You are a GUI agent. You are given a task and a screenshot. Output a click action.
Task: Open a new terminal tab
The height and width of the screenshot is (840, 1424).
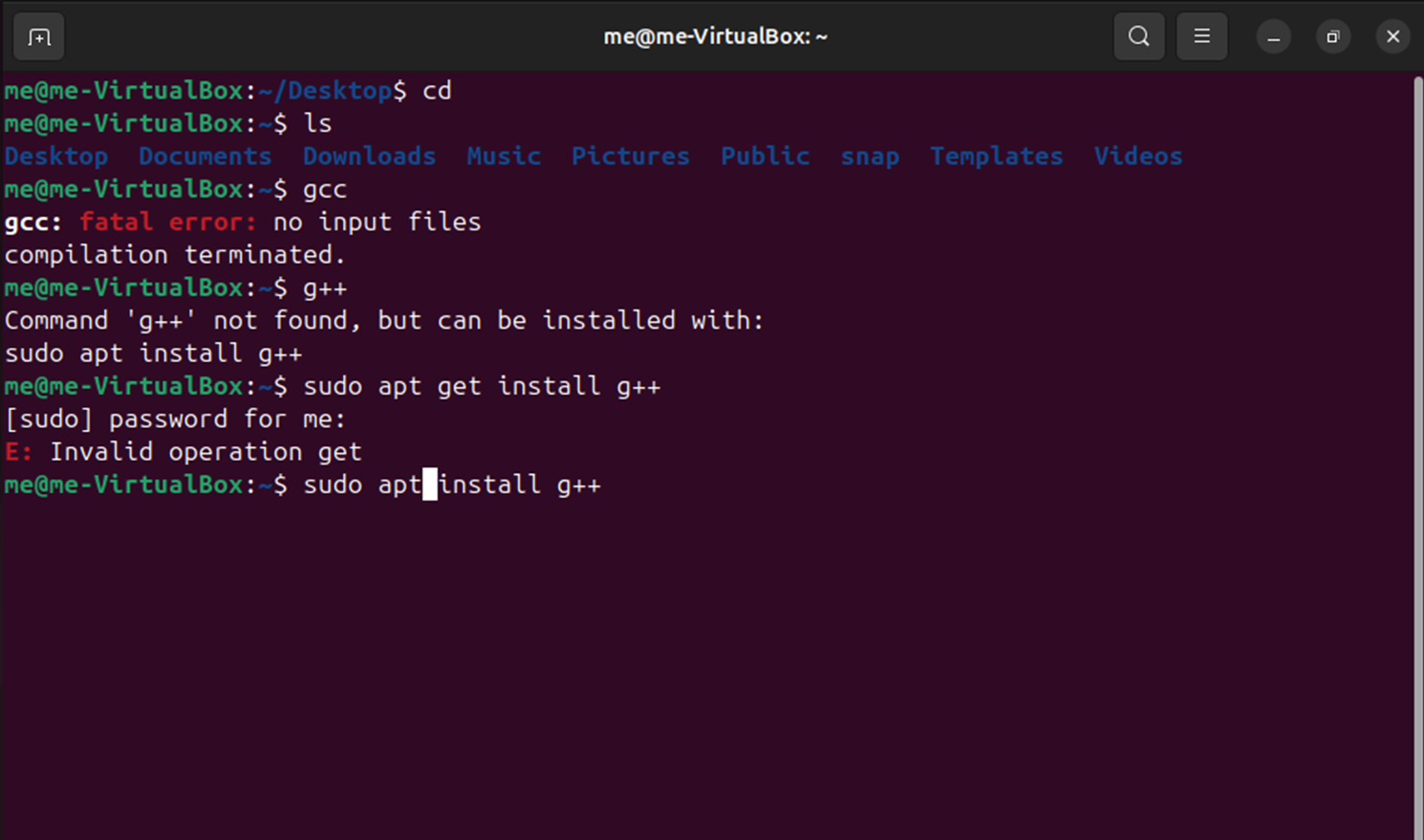point(38,36)
